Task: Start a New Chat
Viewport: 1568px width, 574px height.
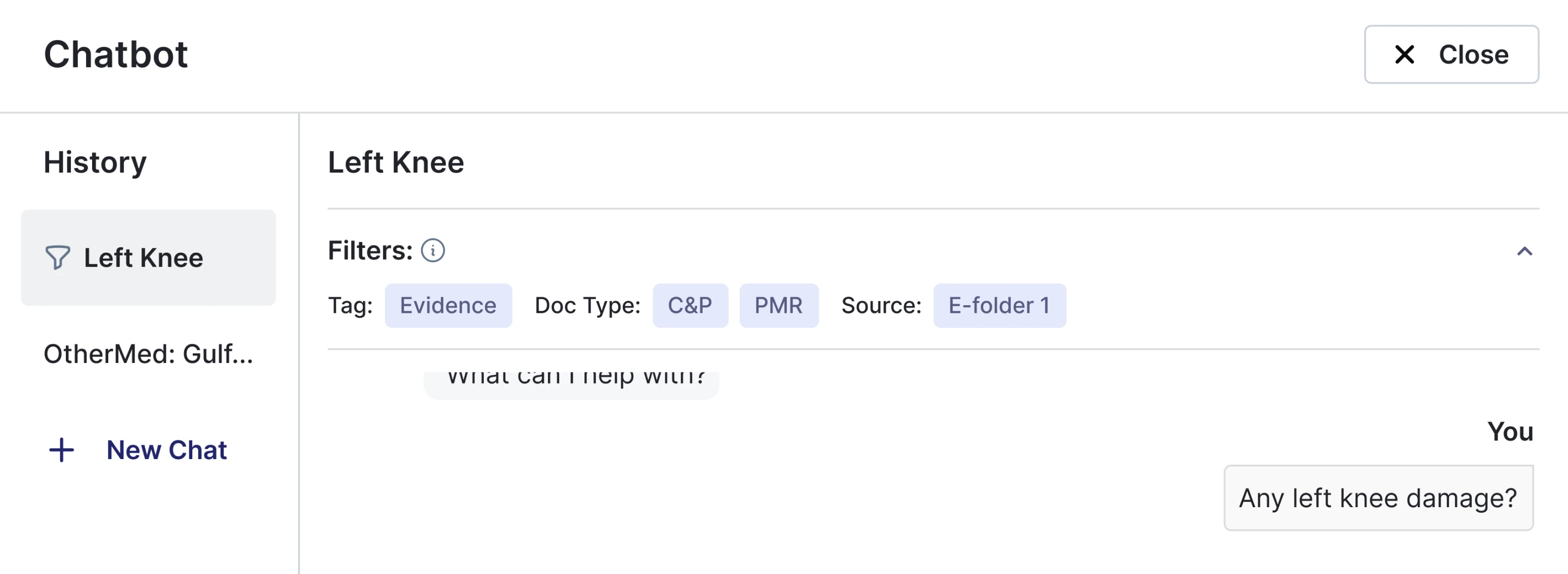Action: (166, 450)
